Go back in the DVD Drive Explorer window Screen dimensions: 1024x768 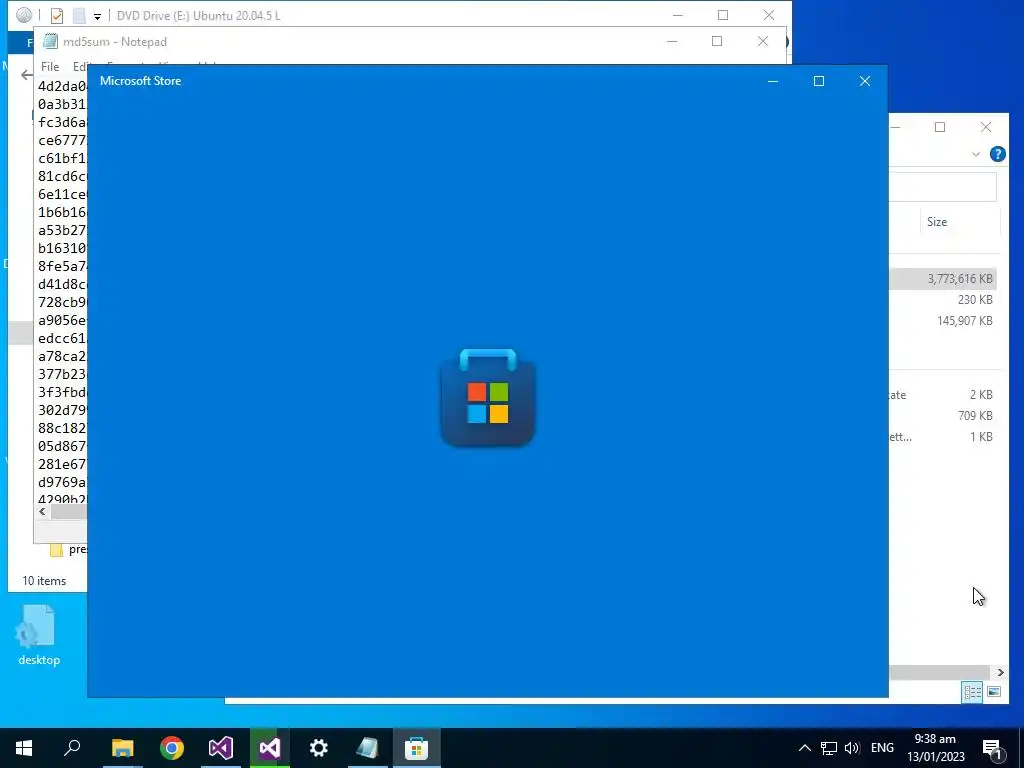click(x=26, y=75)
